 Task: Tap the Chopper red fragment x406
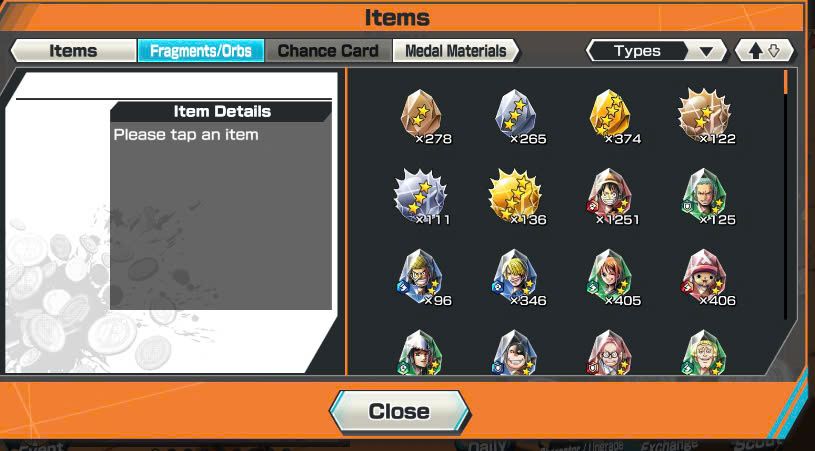point(705,278)
